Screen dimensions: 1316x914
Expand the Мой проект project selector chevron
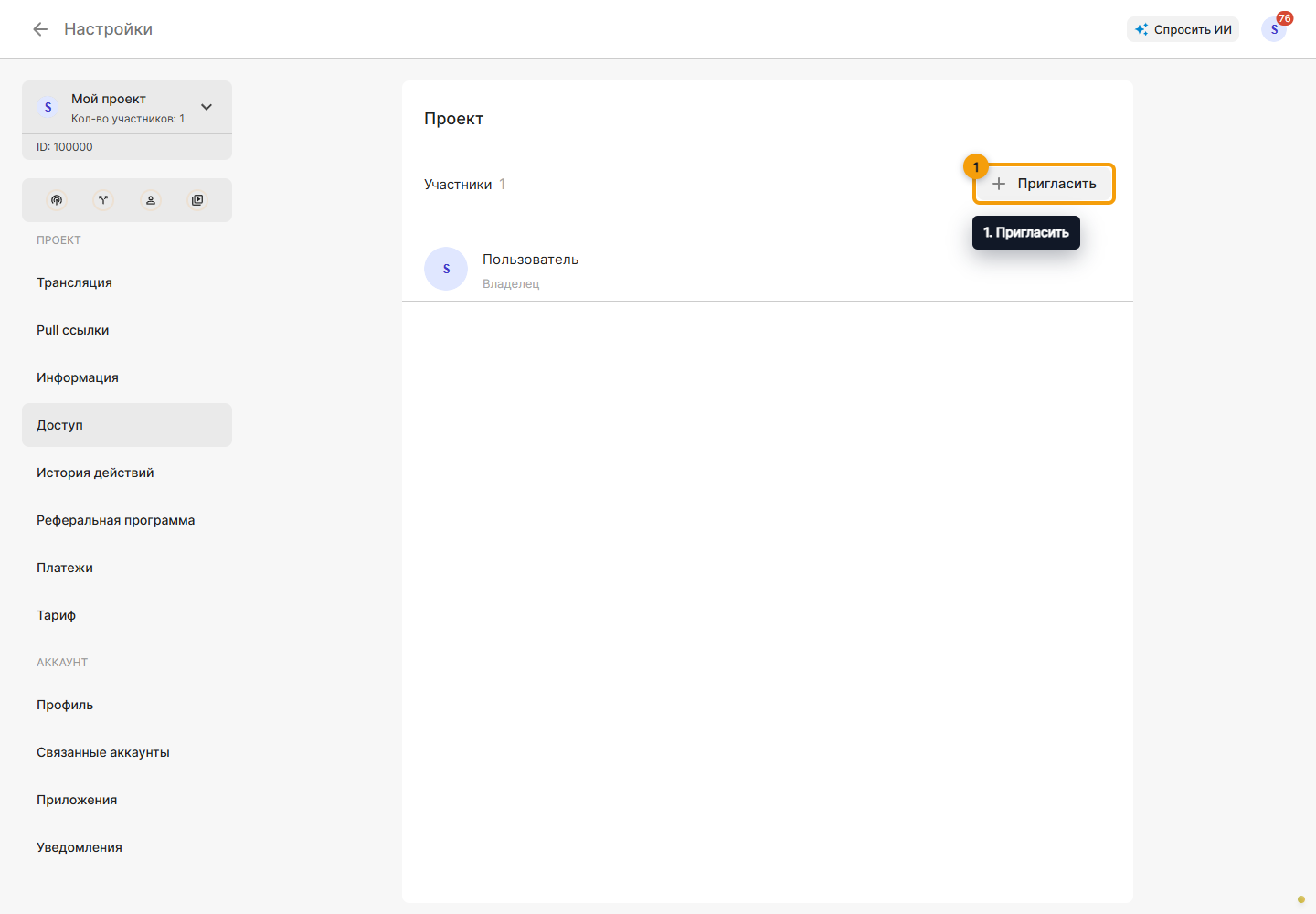tap(207, 107)
